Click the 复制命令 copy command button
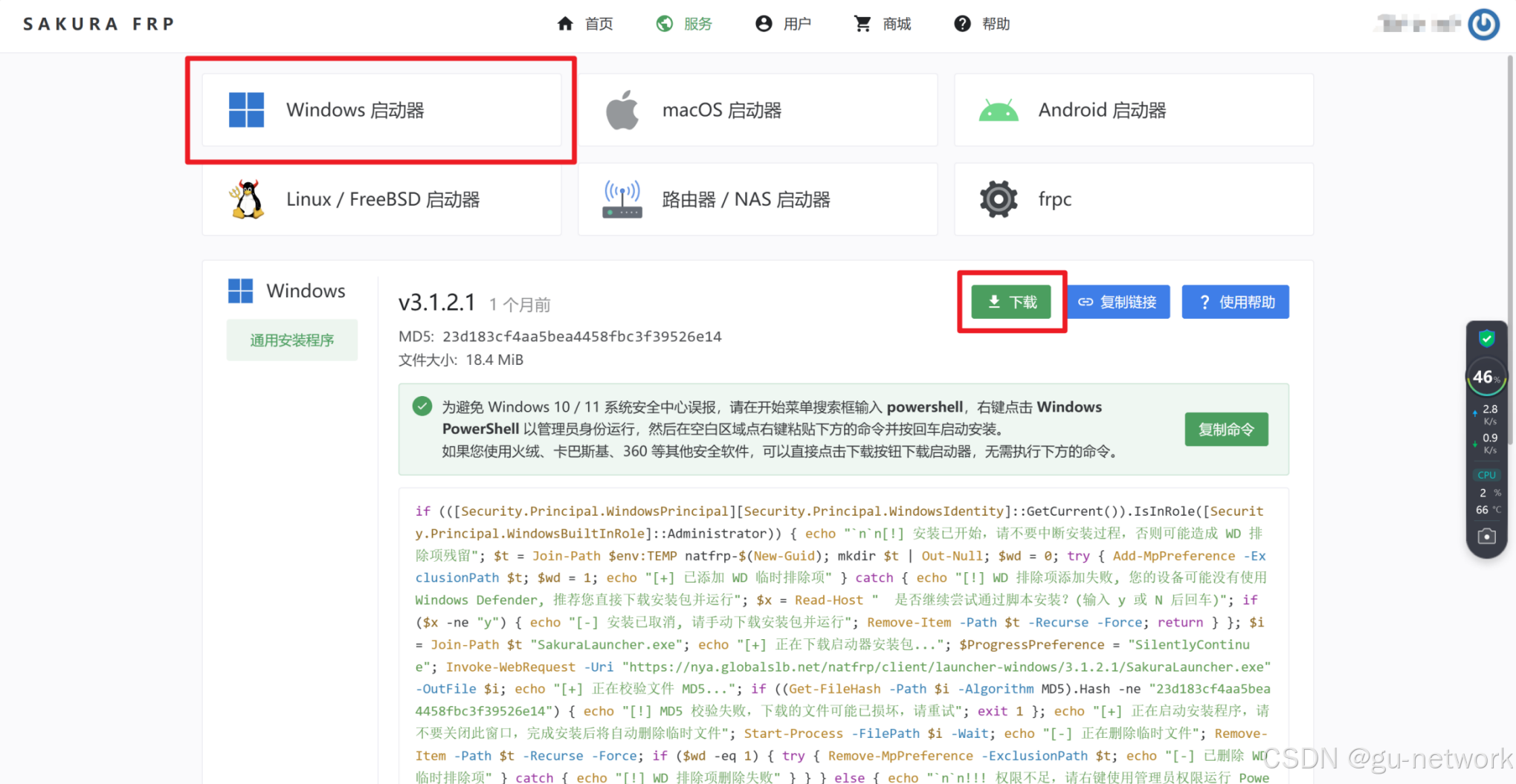The height and width of the screenshot is (784, 1516). pyautogui.click(x=1227, y=430)
